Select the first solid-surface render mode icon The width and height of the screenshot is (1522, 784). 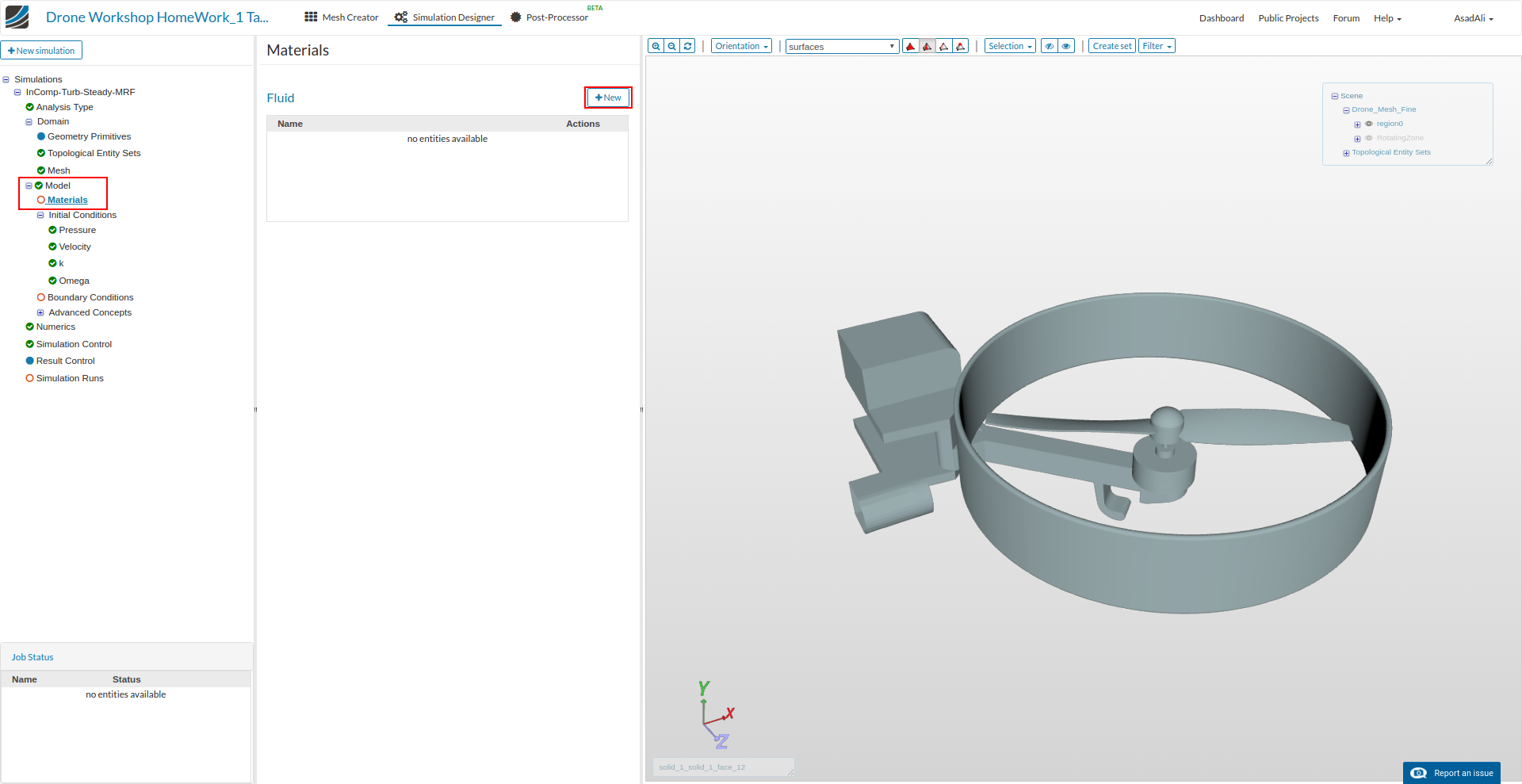910,46
